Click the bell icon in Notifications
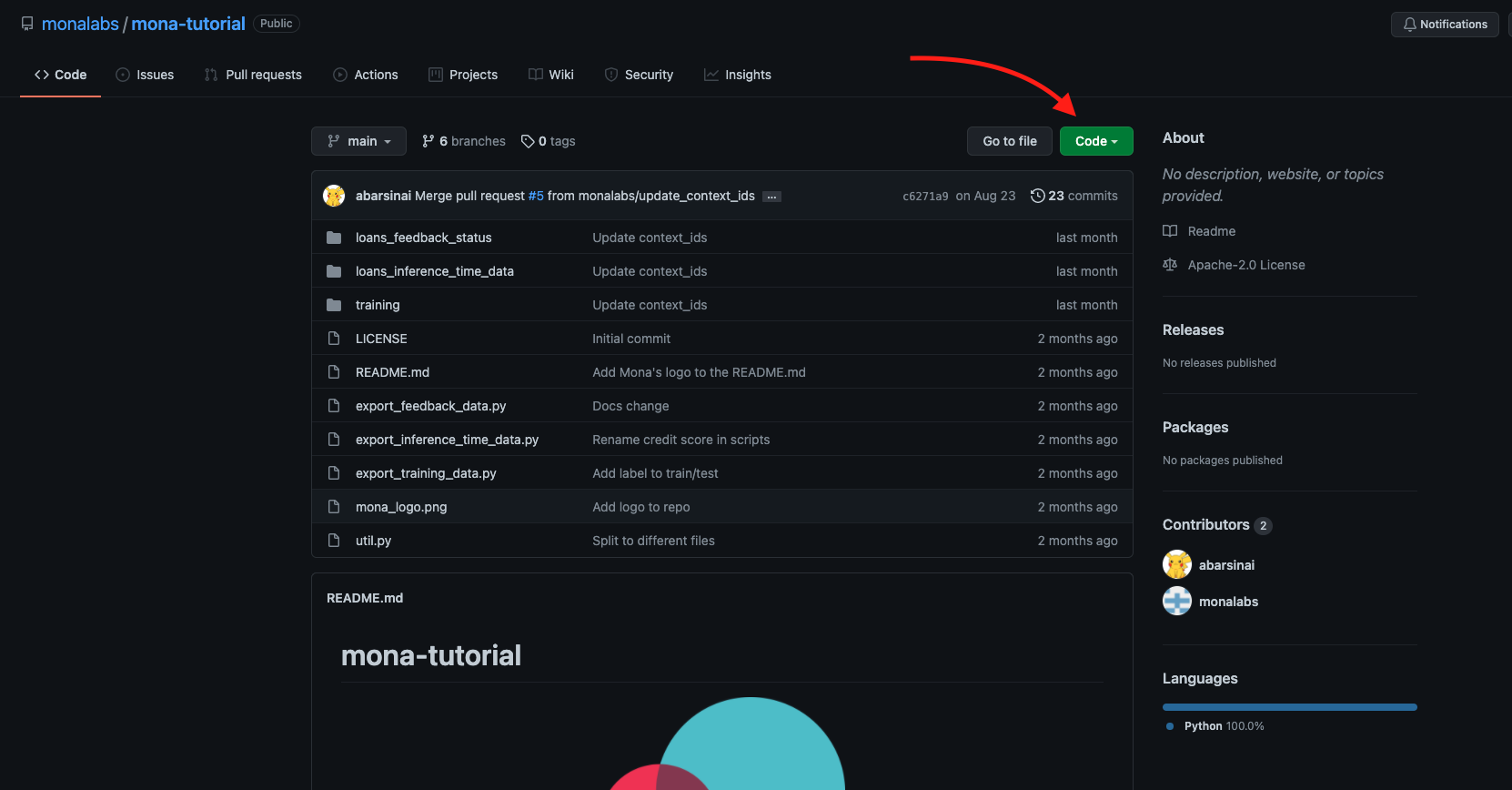The width and height of the screenshot is (1512, 790). pyautogui.click(x=1409, y=25)
